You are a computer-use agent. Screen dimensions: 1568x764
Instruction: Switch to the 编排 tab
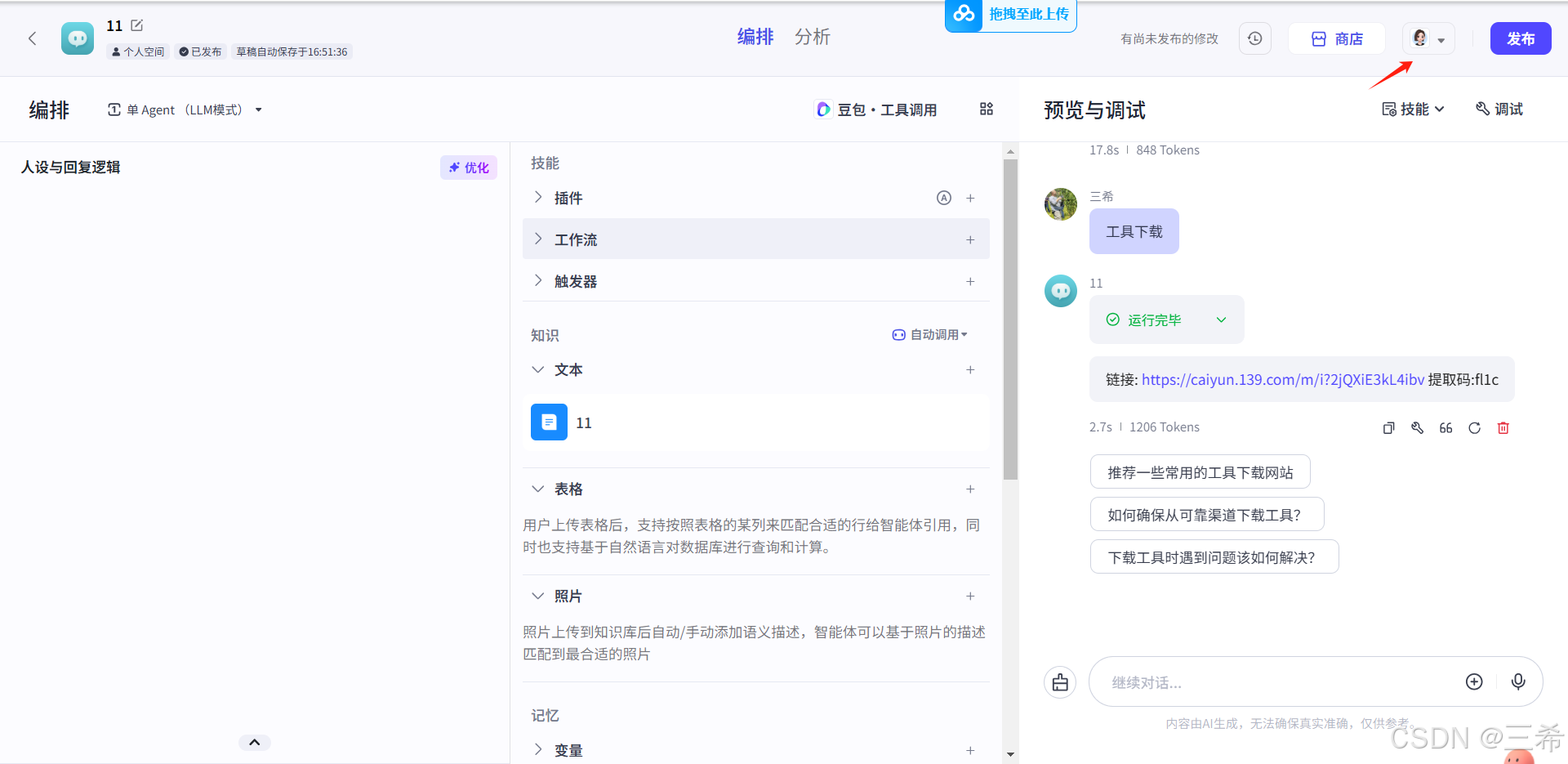pyautogui.click(x=755, y=37)
